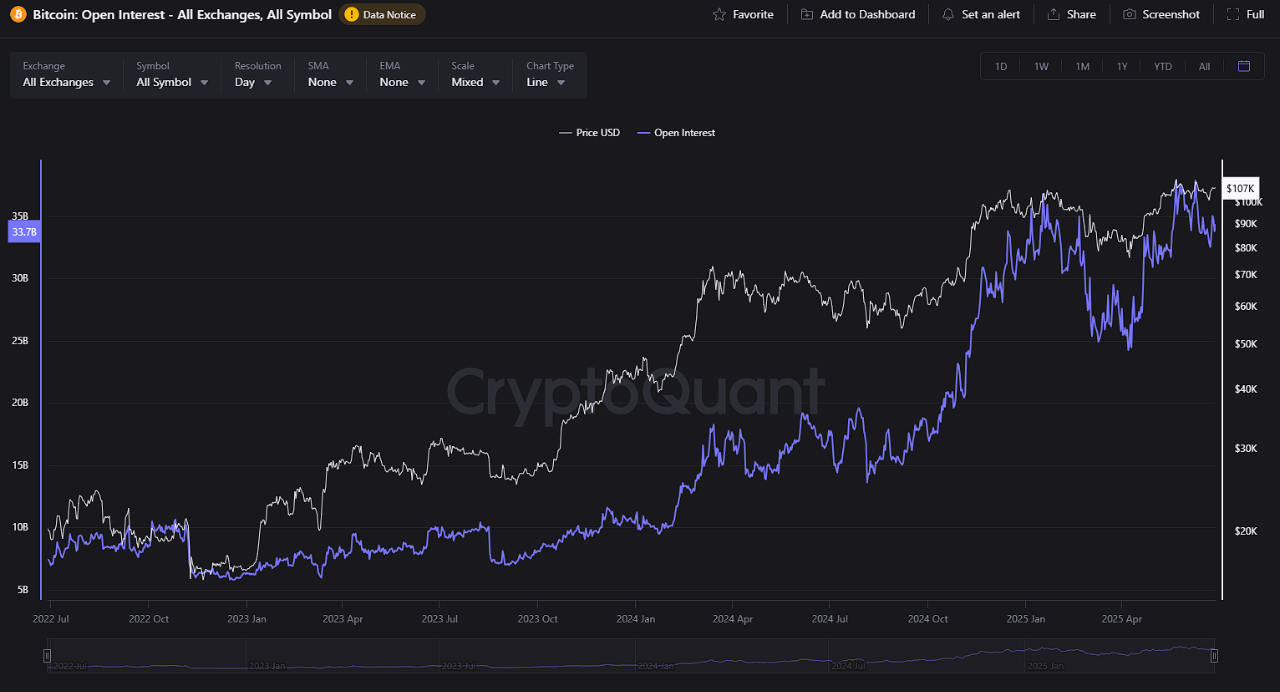Open the Data Notice warning badge

click(x=382, y=15)
